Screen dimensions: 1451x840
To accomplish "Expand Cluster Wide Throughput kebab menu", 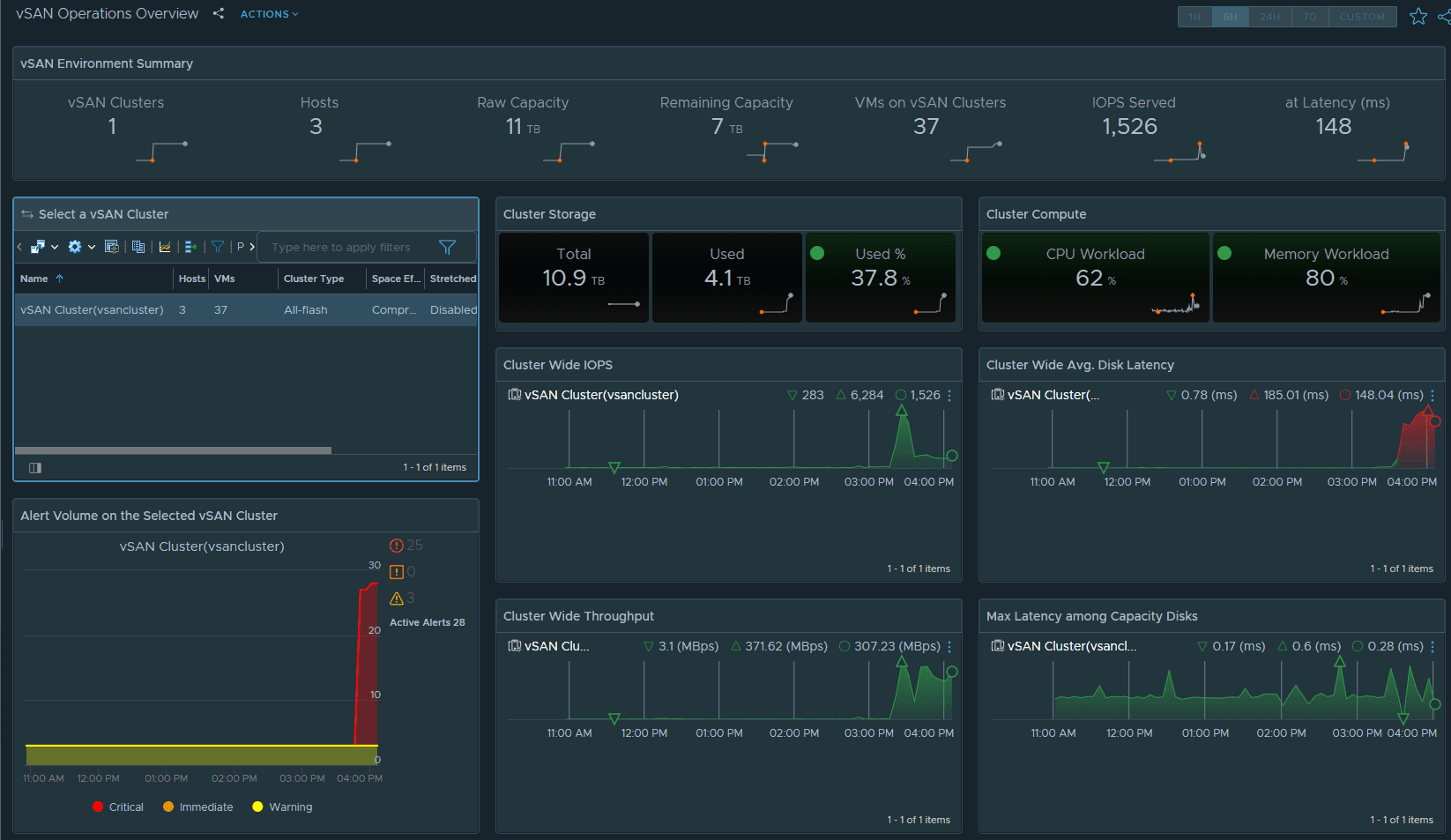I will tap(949, 647).
